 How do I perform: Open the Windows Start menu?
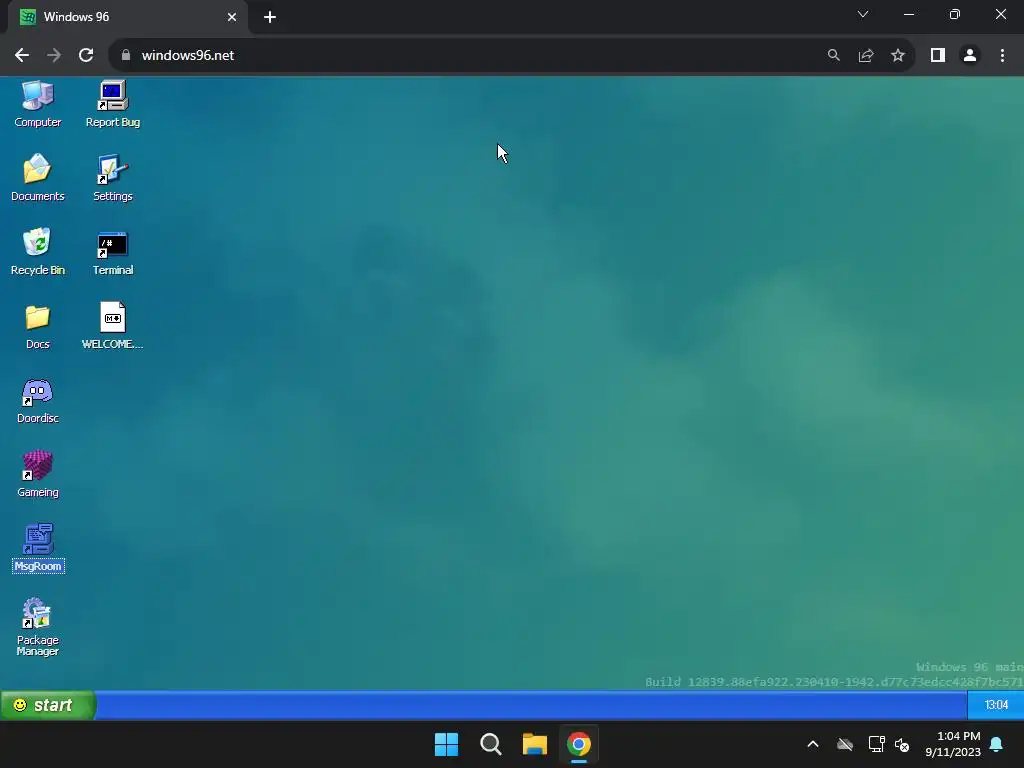447,744
